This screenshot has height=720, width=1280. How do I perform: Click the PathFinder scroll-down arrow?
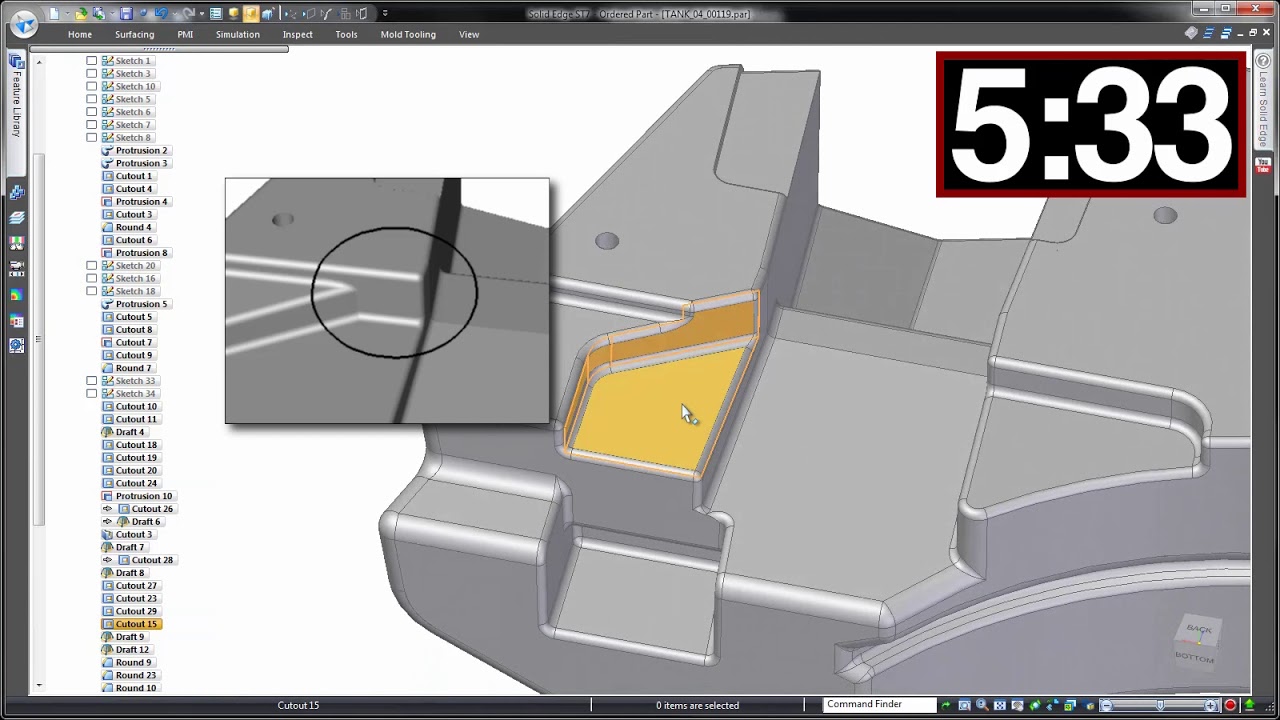pyautogui.click(x=39, y=686)
